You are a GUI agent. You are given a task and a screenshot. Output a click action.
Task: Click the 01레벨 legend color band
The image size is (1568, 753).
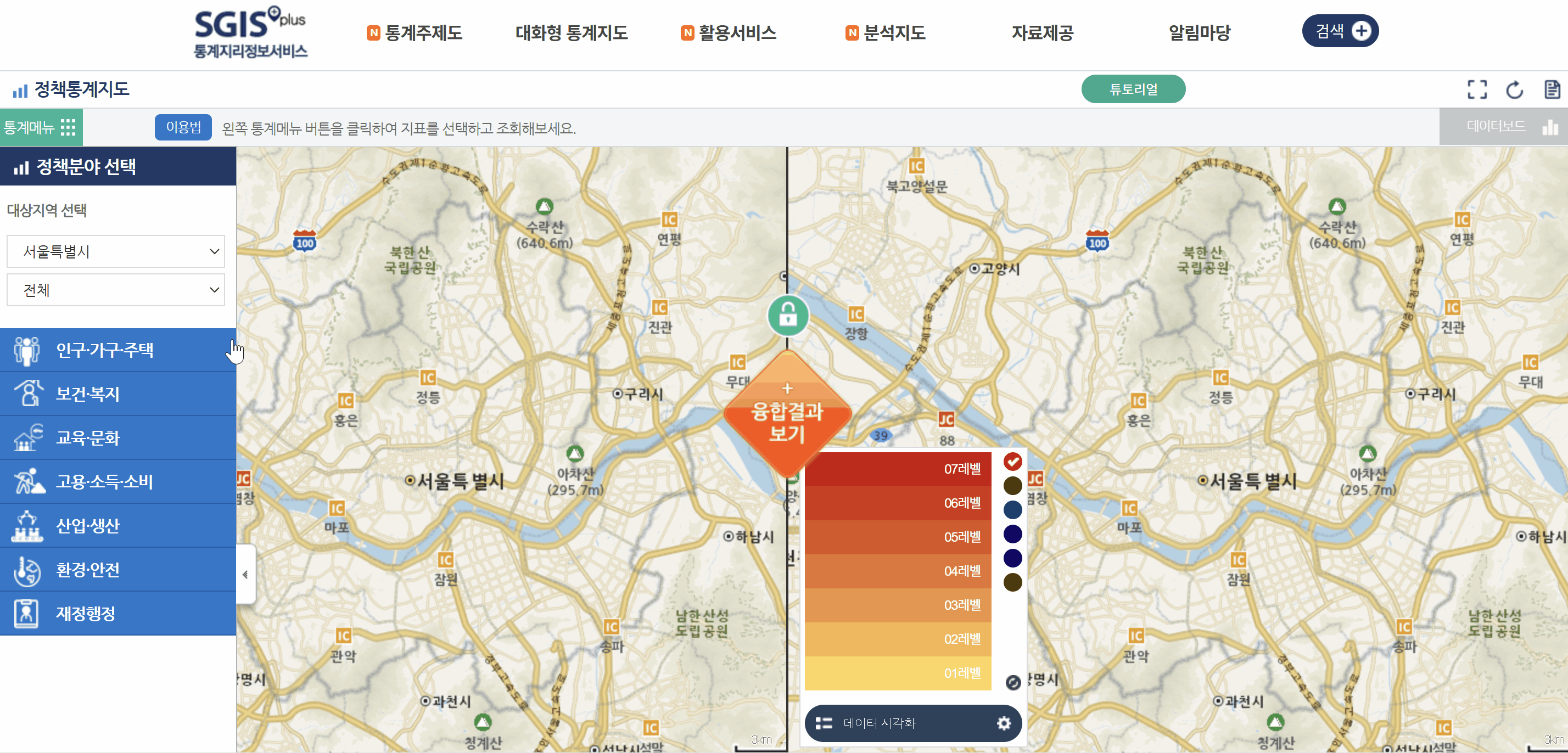point(898,673)
